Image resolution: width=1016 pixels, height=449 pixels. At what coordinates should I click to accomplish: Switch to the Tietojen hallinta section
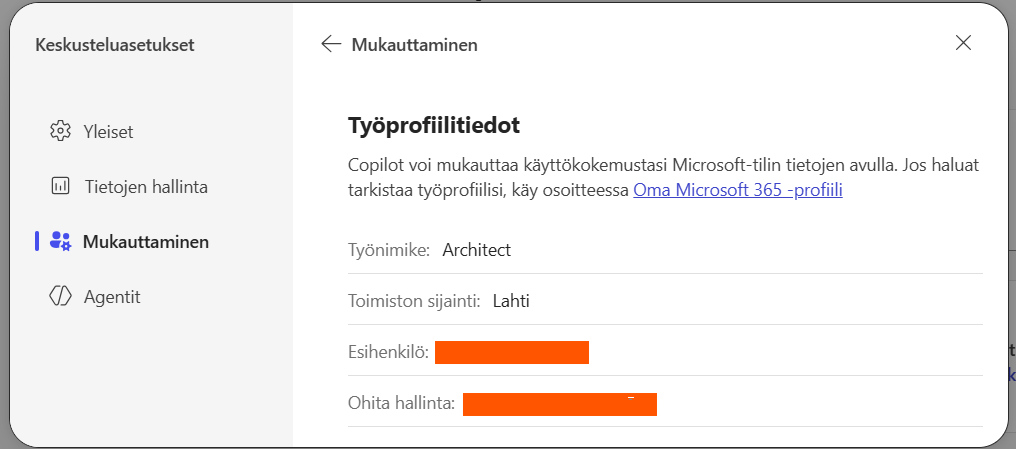pyautogui.click(x=146, y=186)
